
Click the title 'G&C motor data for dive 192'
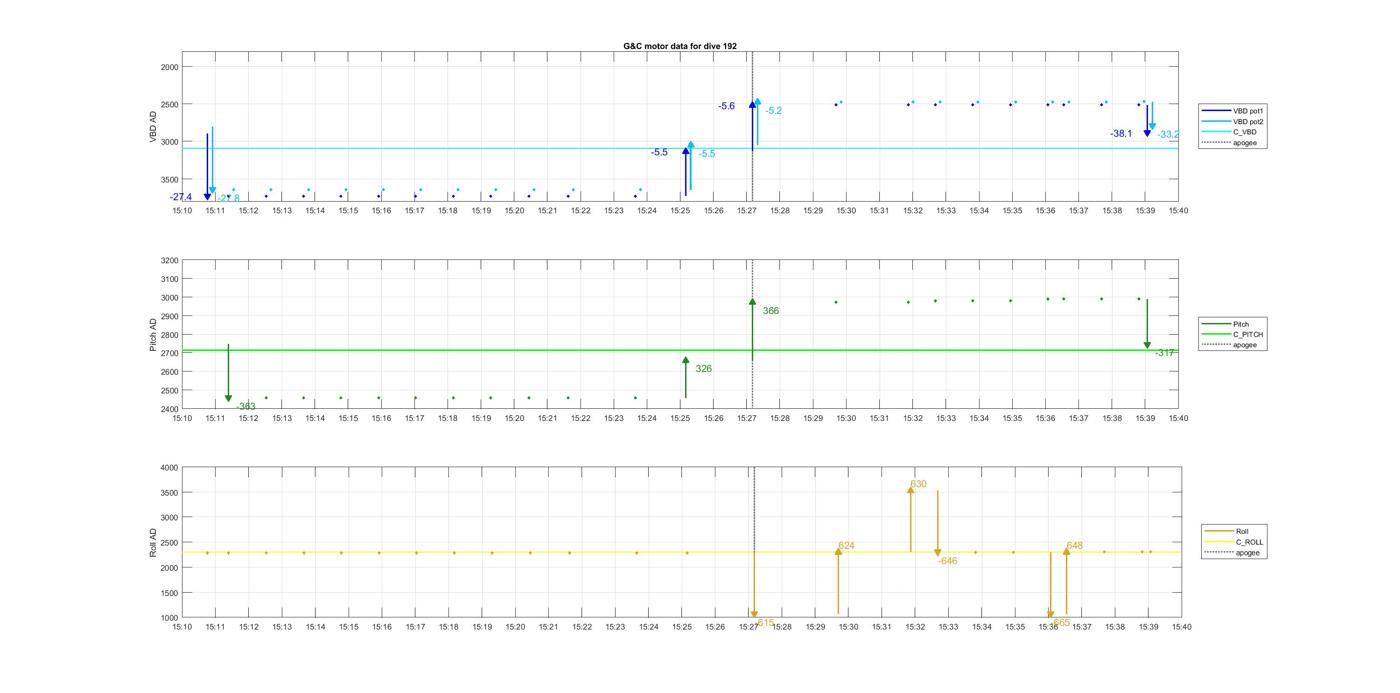click(x=680, y=46)
